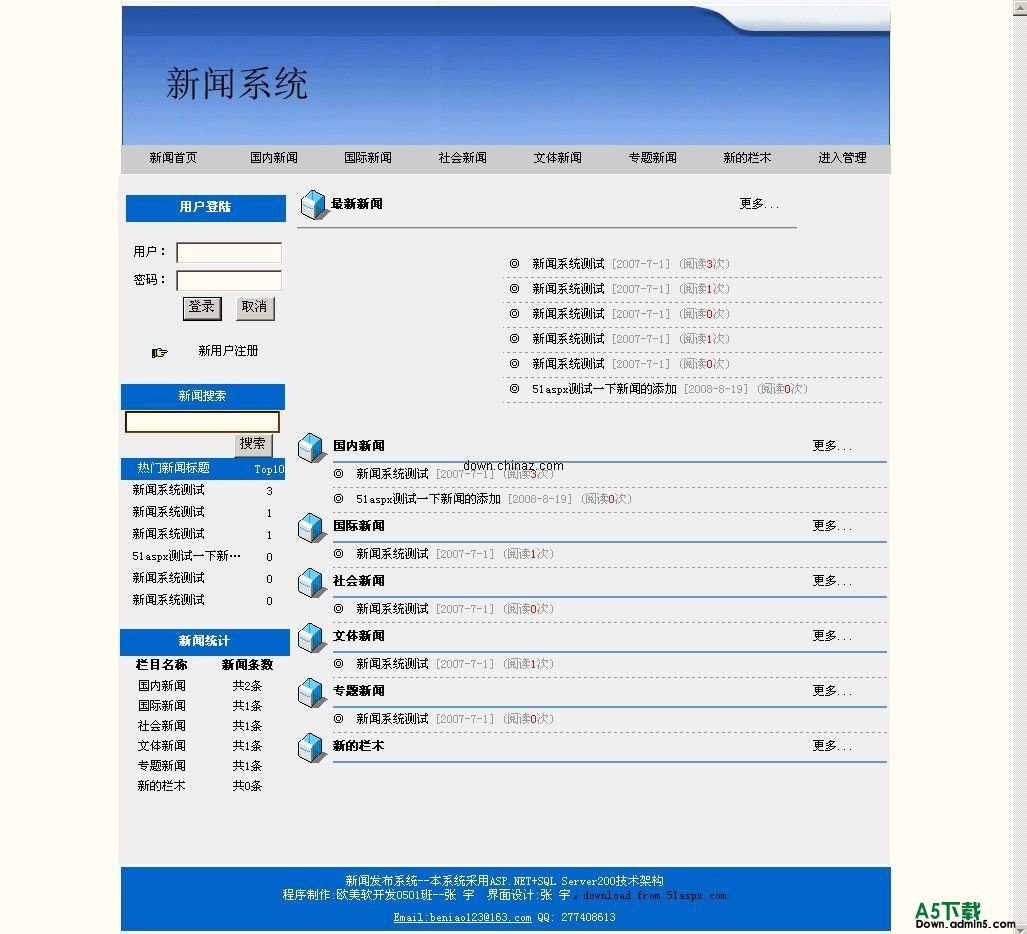This screenshot has width=1027, height=934.
Task: Click the 共2条 count in 新闻统计
Action: pos(247,686)
